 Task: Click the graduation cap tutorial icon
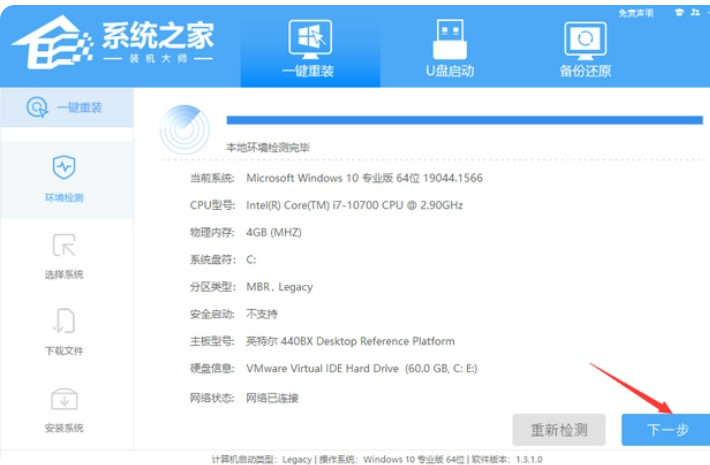(x=679, y=12)
